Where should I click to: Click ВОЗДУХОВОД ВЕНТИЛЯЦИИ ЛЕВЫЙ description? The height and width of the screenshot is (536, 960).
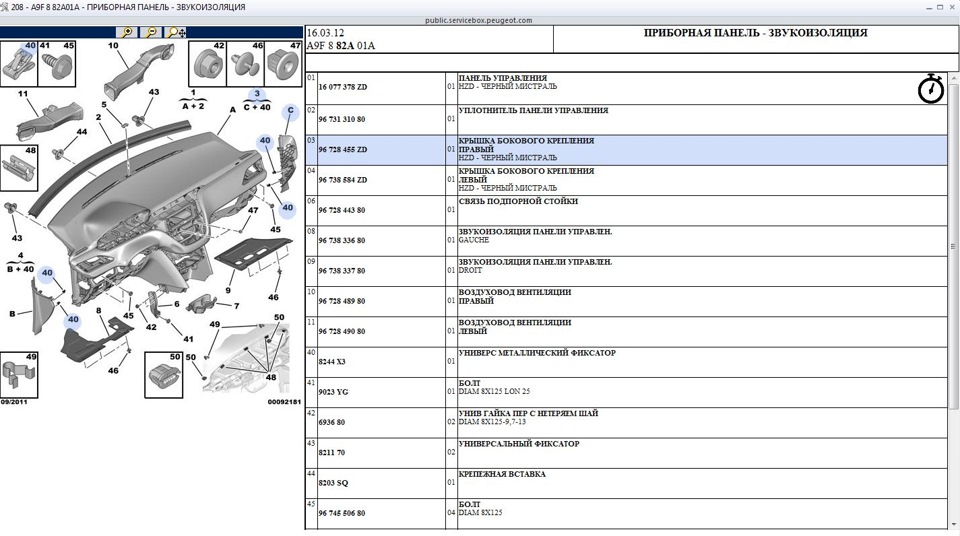[x=515, y=327]
